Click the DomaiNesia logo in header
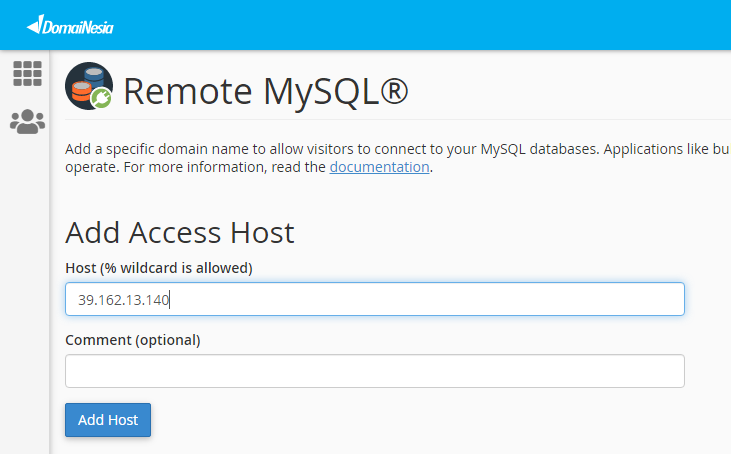Viewport: 731px width, 454px height. click(x=70, y=25)
